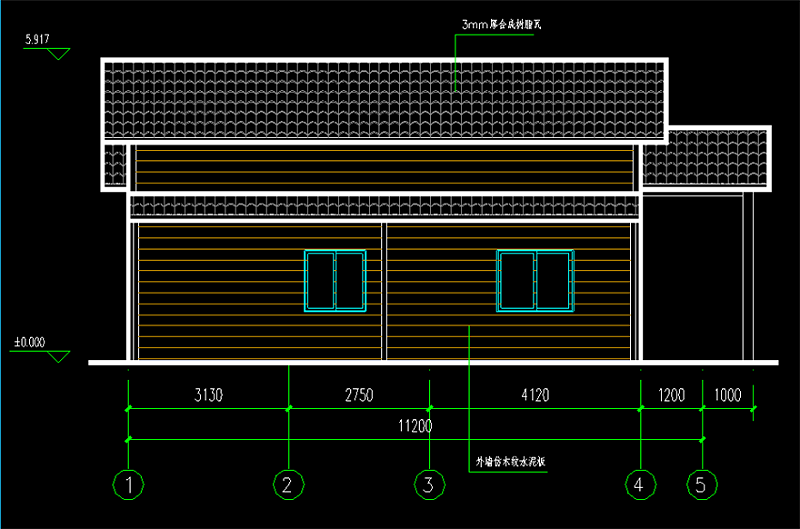The width and height of the screenshot is (800, 529).
Task: Select the overall 11200 dimension text
Action: coord(415,426)
